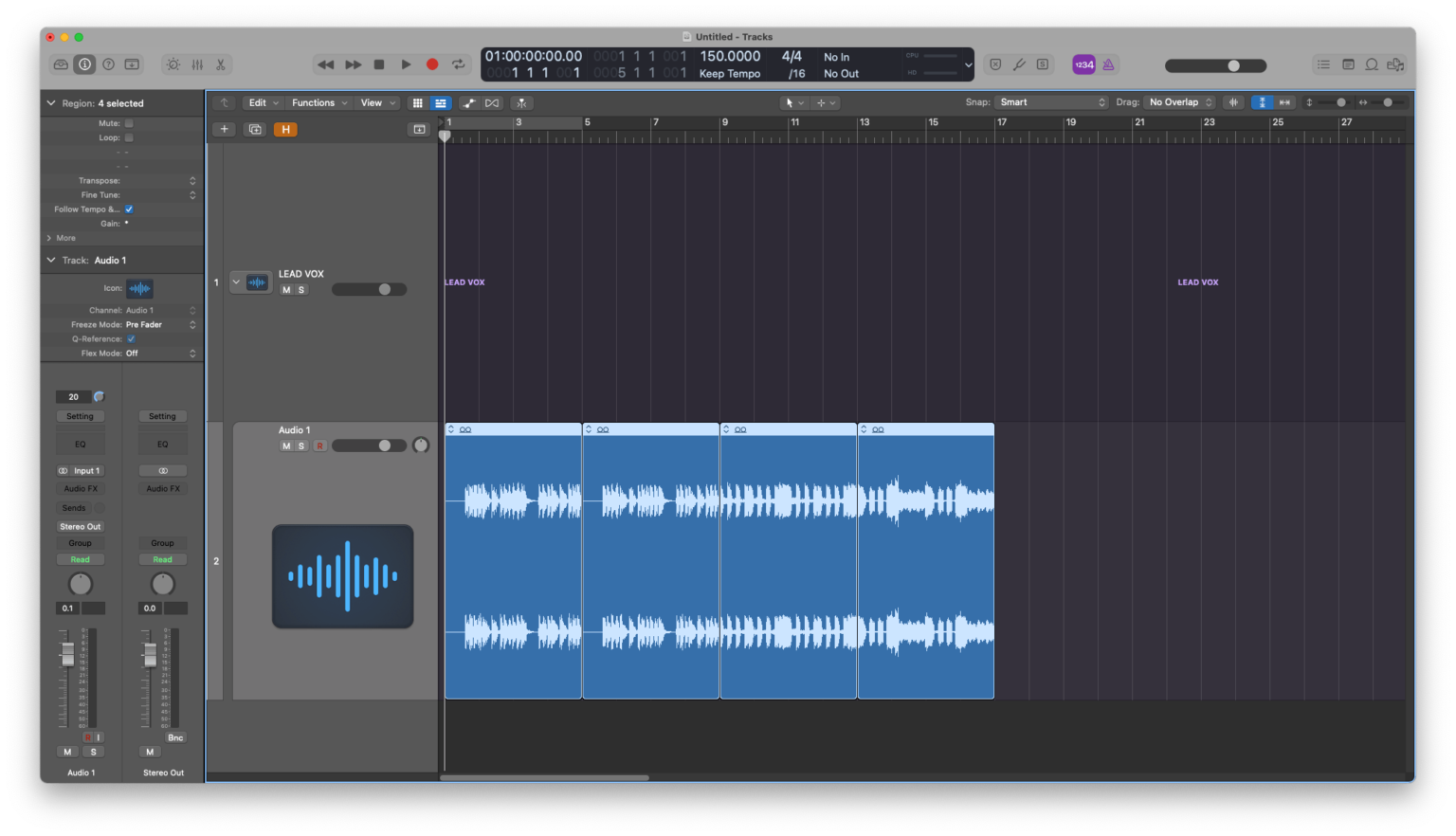Viewport: 1456px width, 836px height.
Task: Click the Fast Forward transport button
Action: pos(353,64)
